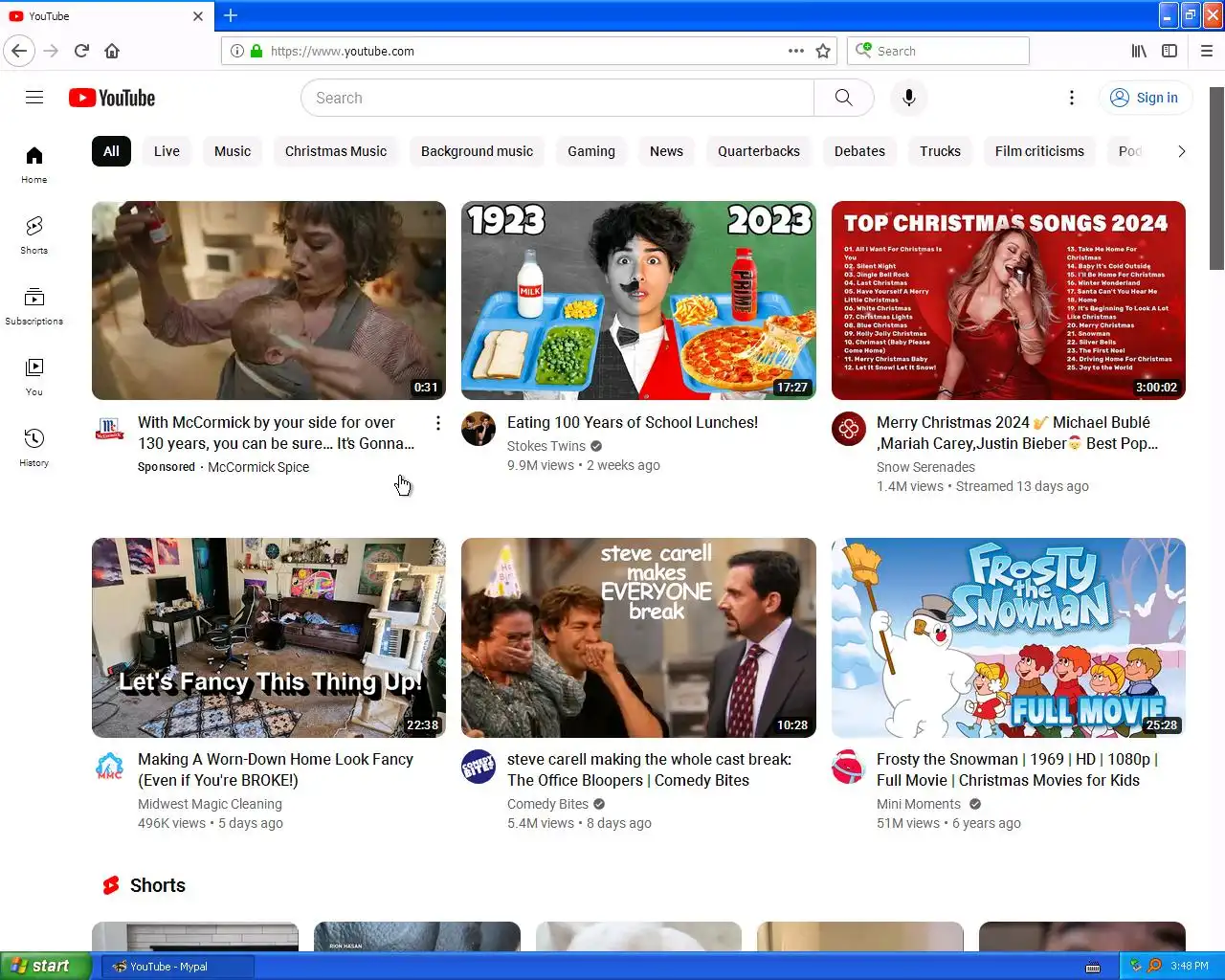This screenshot has width=1225, height=980.
Task: Click the browser forward arrow
Action: tap(52, 51)
